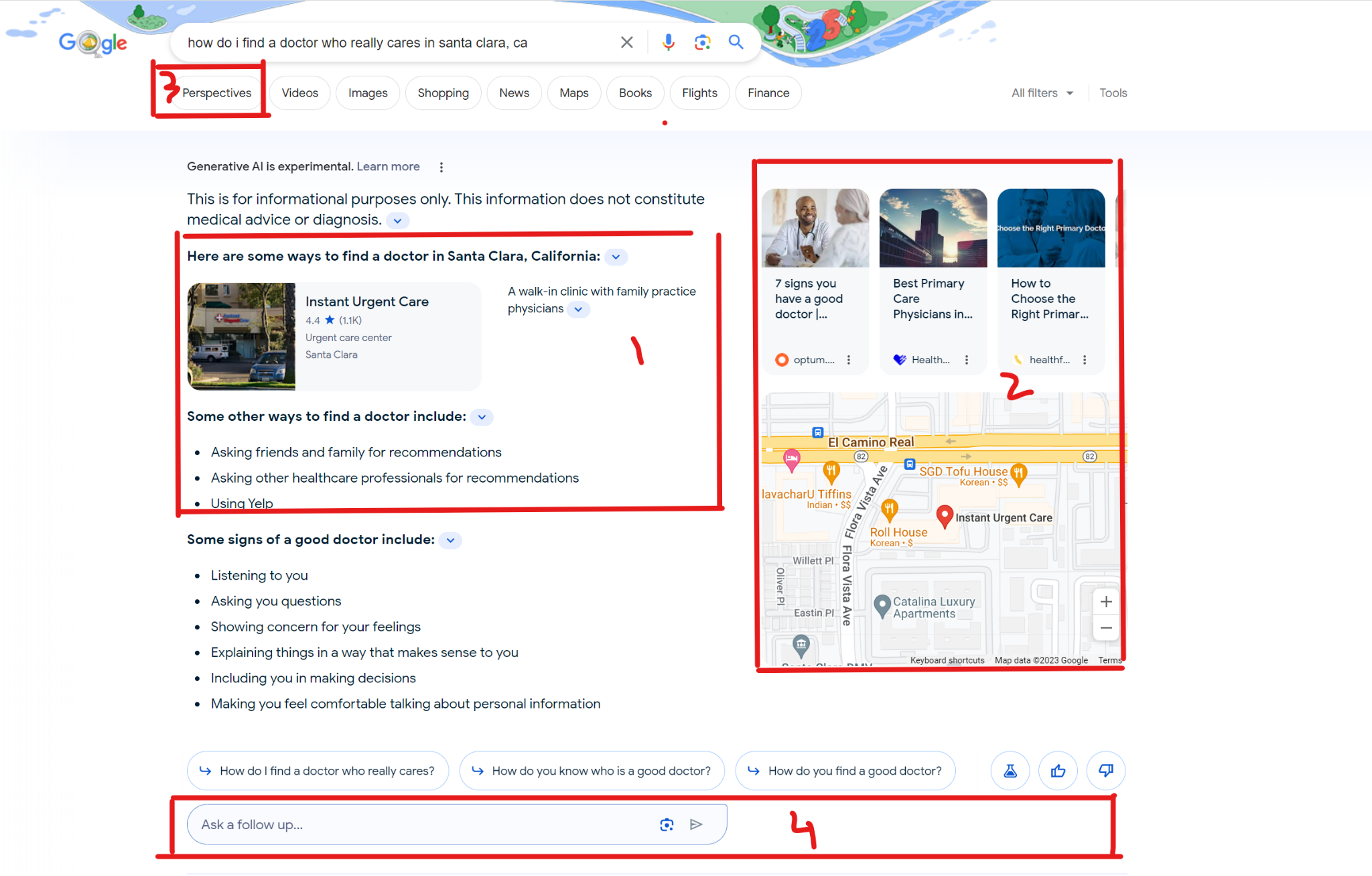
Task: Start voice search with the microphone icon
Action: 668,42
